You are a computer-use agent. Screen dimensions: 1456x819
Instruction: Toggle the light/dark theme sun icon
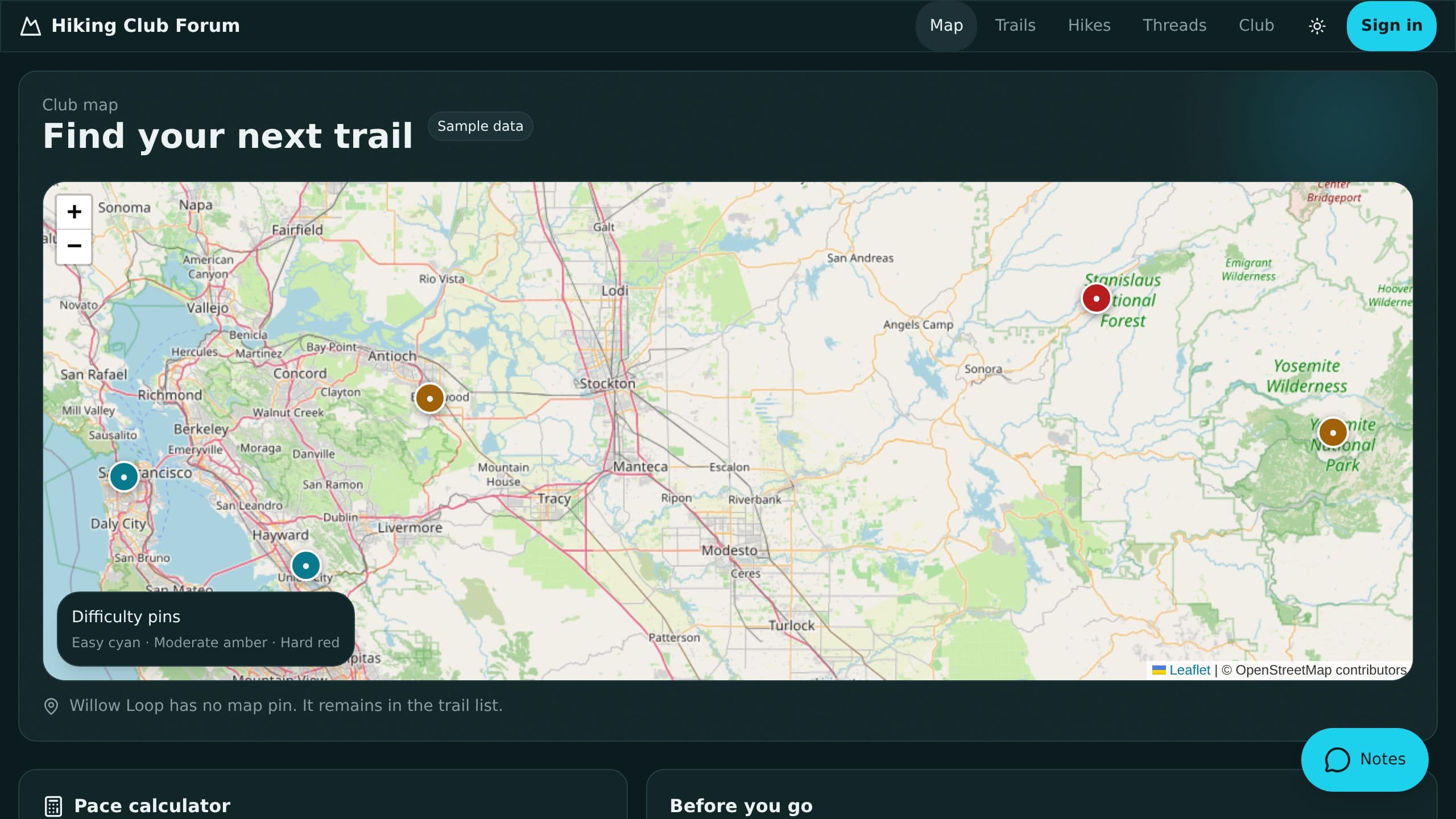point(1317,26)
